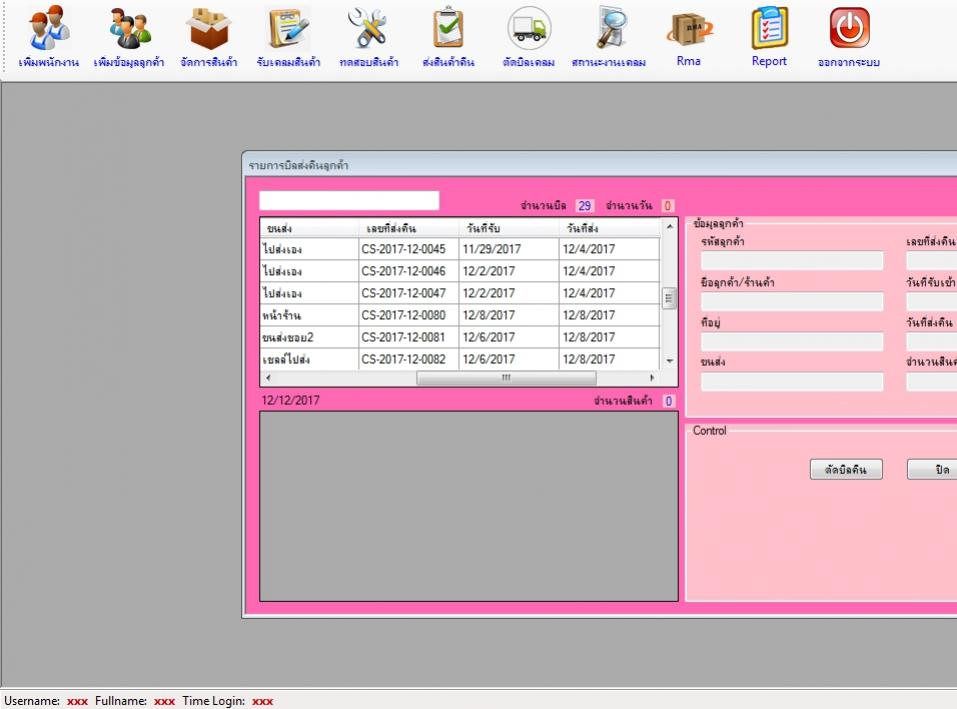The width and height of the screenshot is (957, 709).
Task: Click the ตัดบิลคืน button
Action: click(846, 469)
